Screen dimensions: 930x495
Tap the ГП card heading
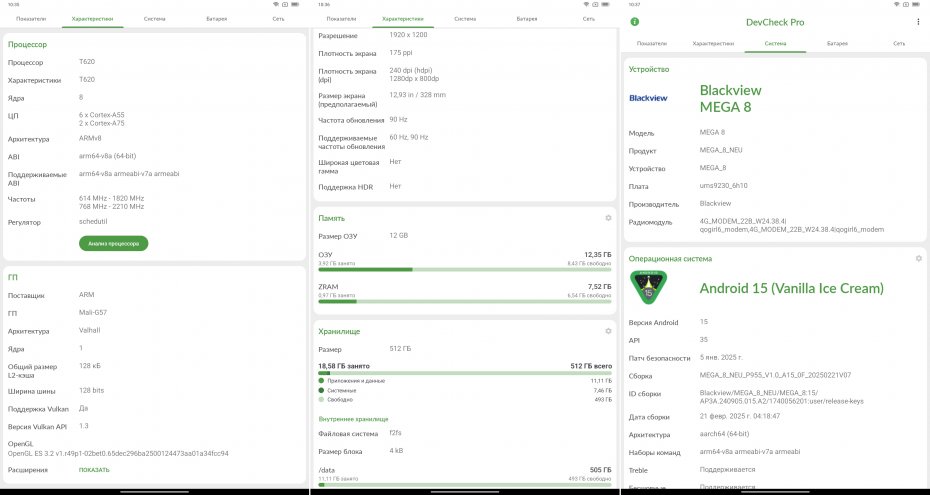[x=12, y=277]
